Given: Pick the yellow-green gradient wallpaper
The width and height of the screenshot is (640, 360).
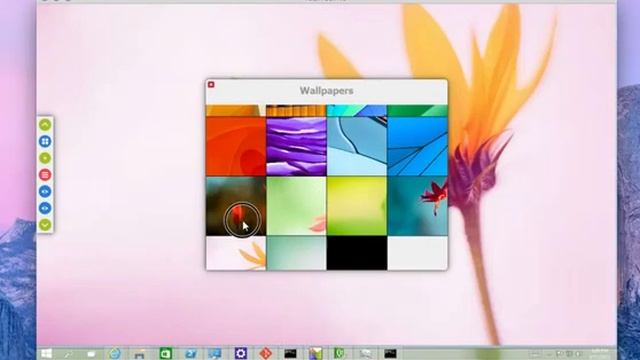Looking at the screenshot, I should point(357,206).
